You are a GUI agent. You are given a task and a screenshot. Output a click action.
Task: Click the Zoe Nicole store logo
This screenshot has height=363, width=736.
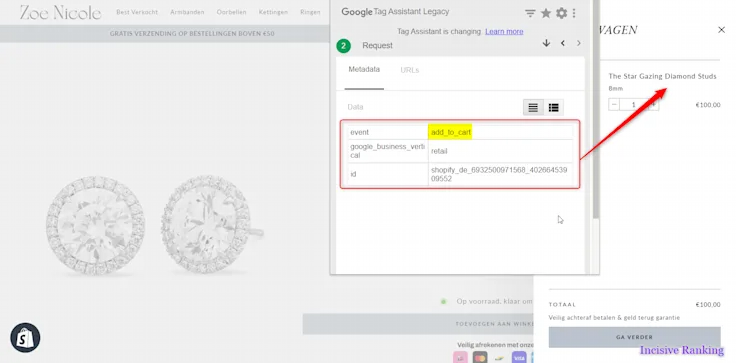coord(61,12)
